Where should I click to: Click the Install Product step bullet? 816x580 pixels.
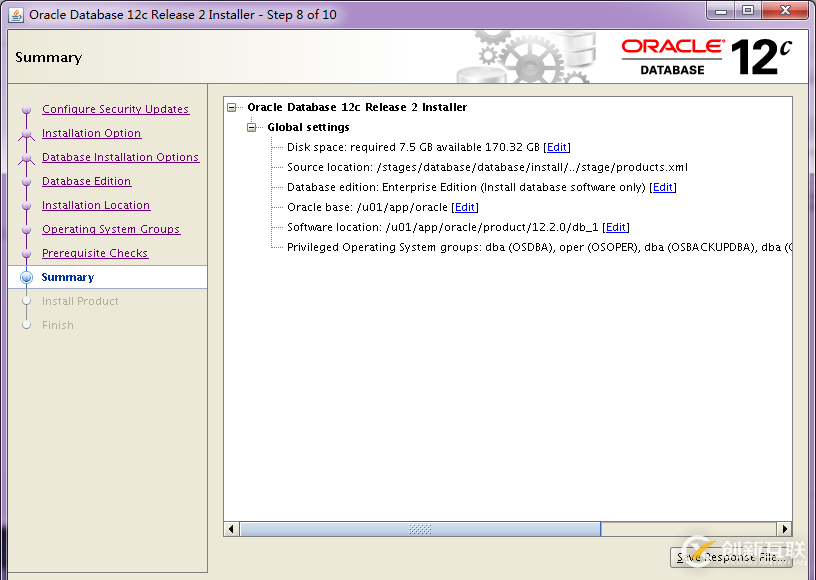pyautogui.click(x=27, y=301)
